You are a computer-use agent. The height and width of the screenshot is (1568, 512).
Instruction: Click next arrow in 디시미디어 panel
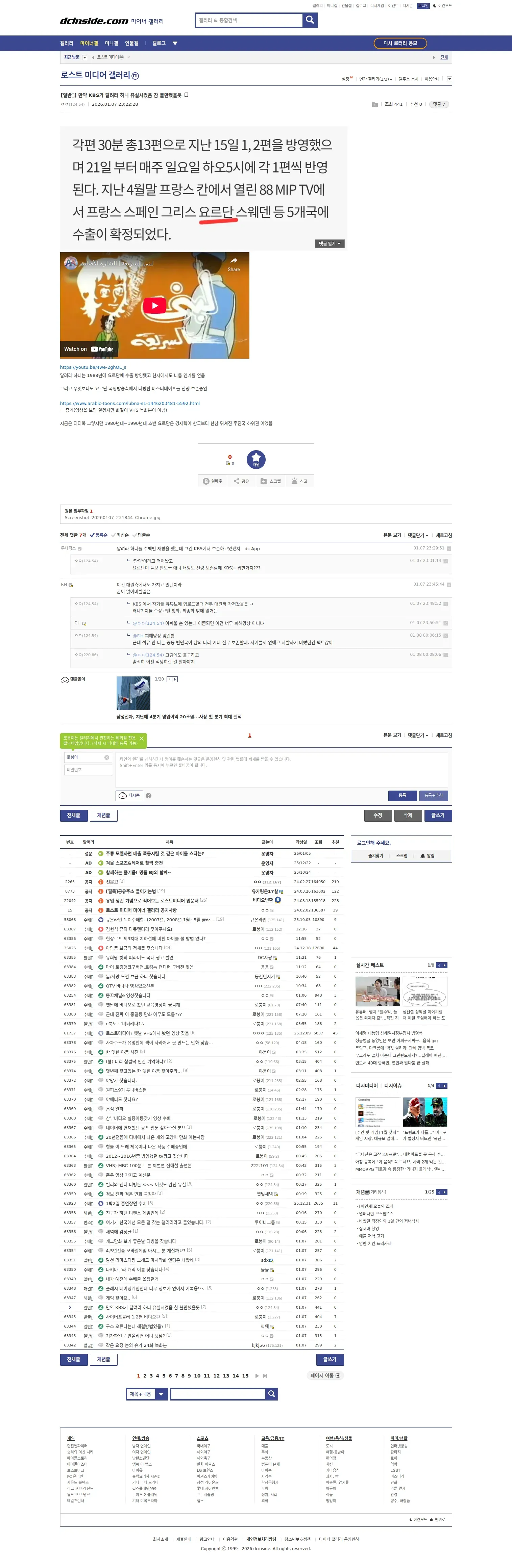445,1086
